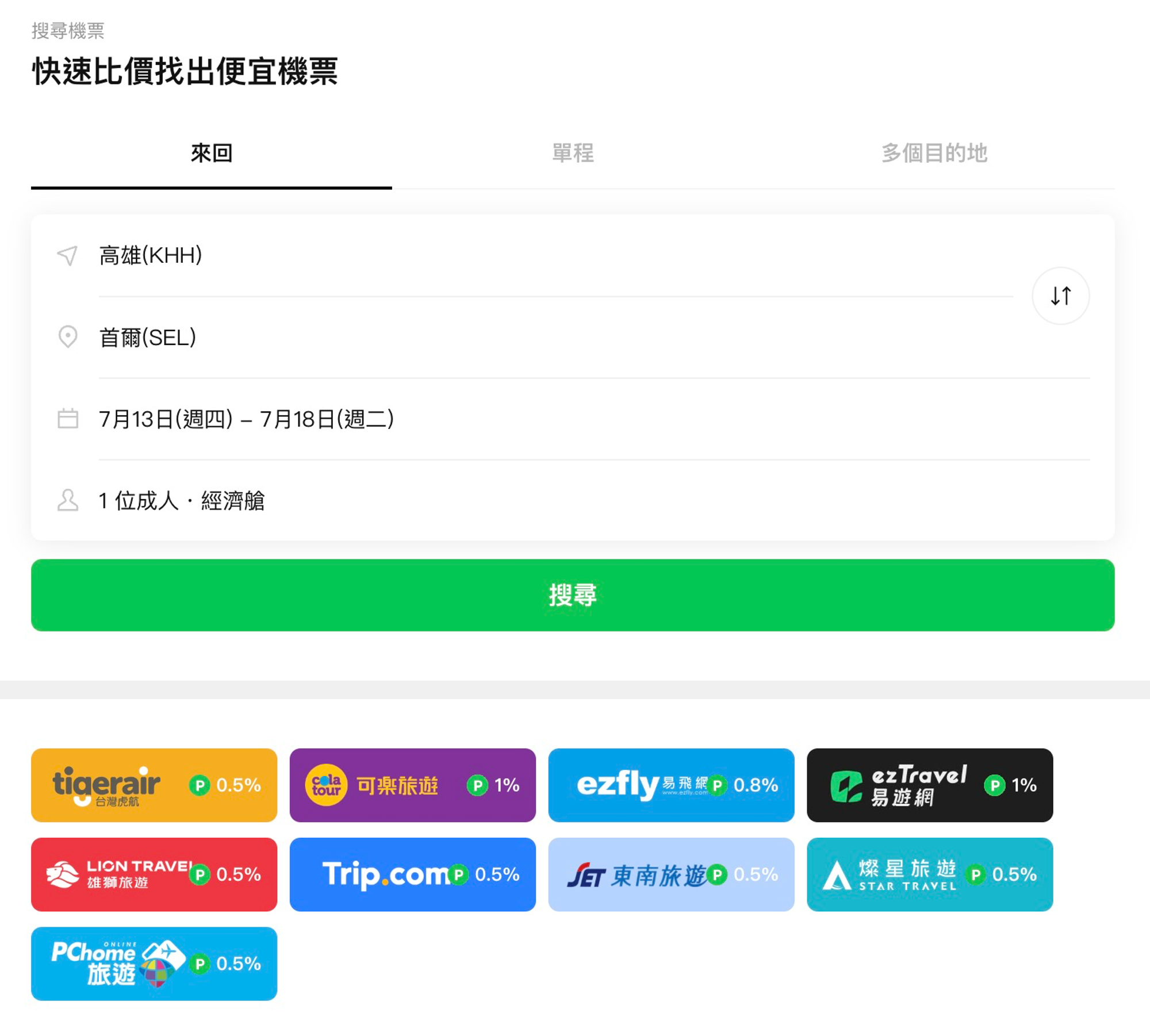
Task: Open the cola tour 可樂旅遊 banner
Action: click(413, 785)
